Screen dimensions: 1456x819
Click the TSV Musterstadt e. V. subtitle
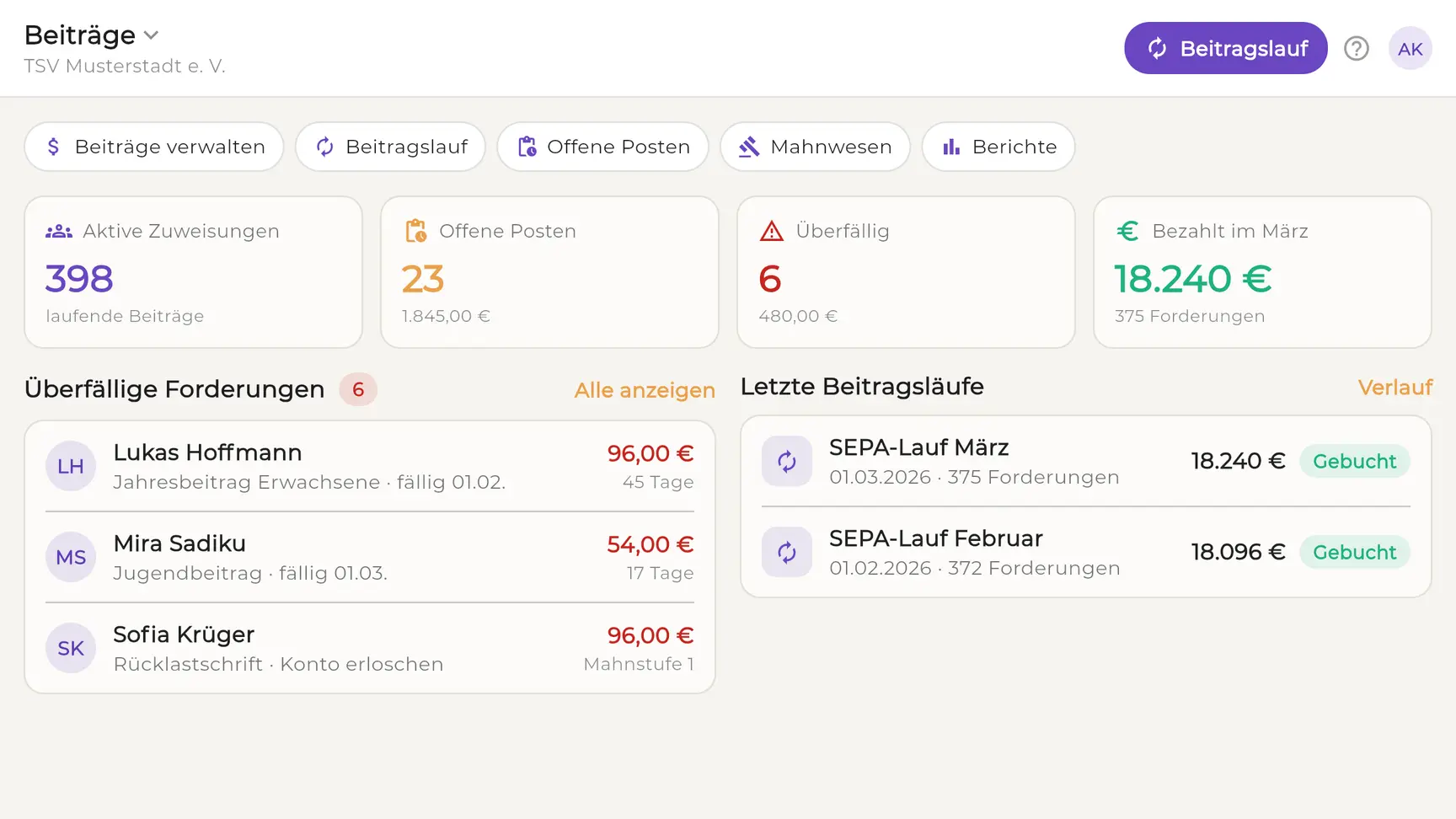[x=125, y=66]
